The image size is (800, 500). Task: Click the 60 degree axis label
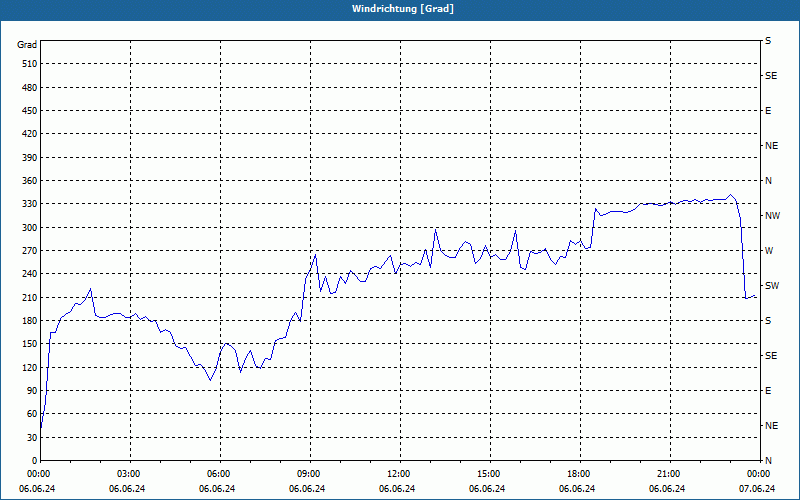coord(32,413)
